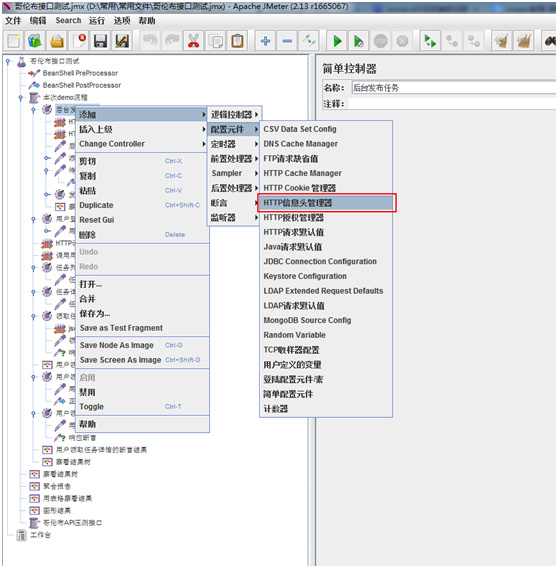This screenshot has width=558, height=568.
Task: Start the test with green play icon
Action: [337, 41]
